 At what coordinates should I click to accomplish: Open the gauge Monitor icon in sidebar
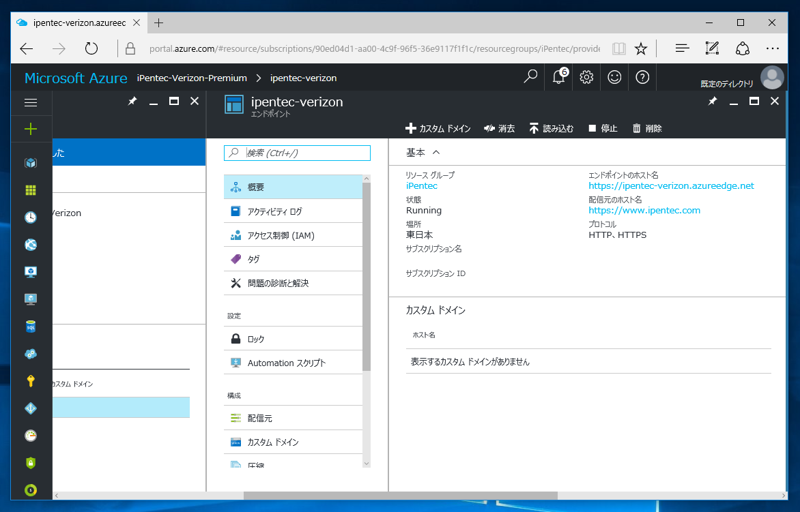coord(31,436)
